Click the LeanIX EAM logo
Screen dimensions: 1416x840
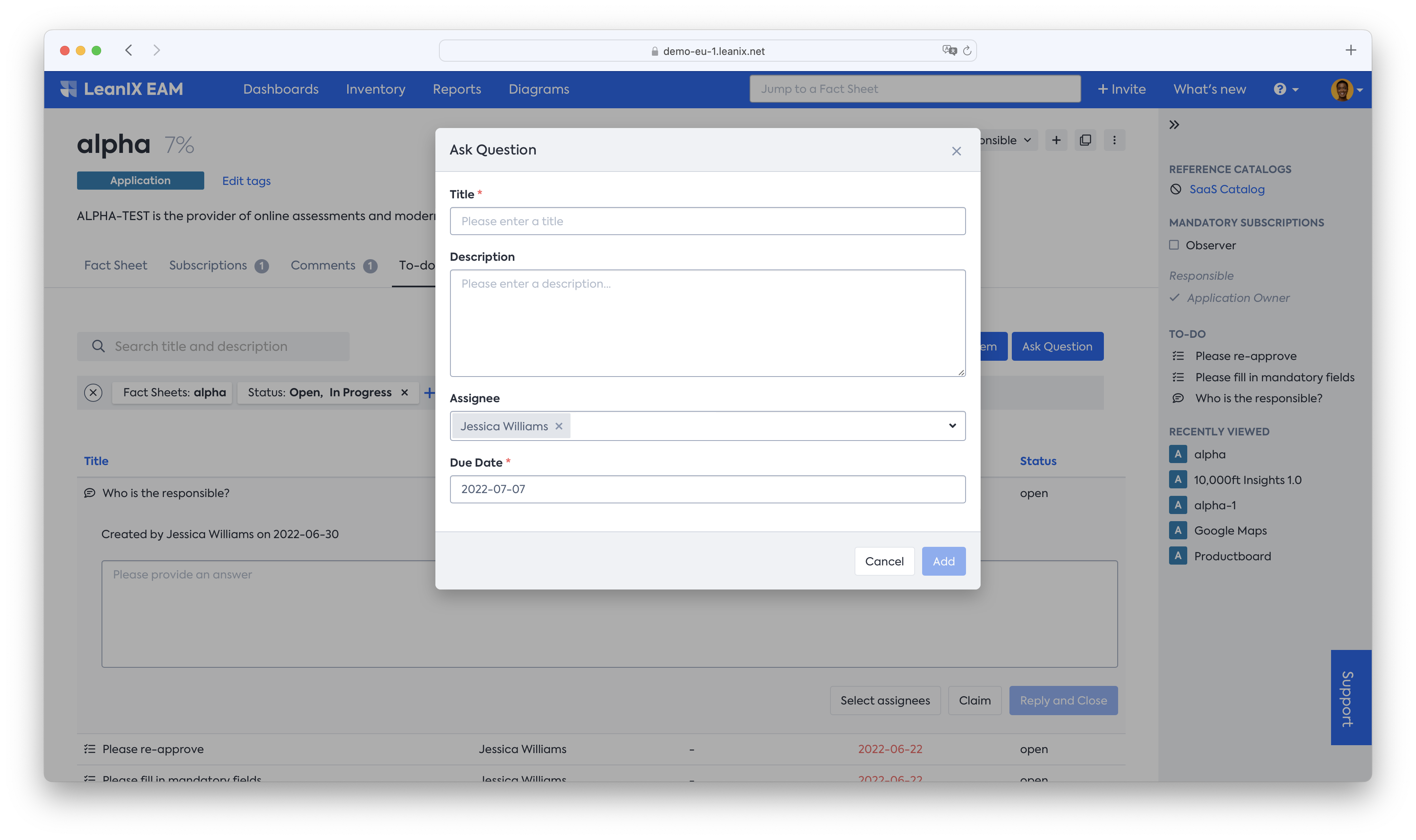122,89
